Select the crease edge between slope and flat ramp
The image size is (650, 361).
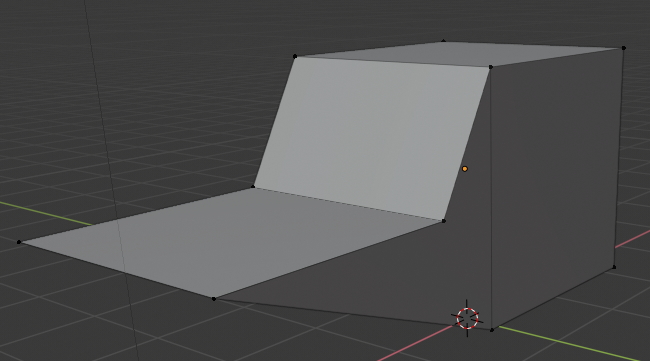(x=349, y=204)
